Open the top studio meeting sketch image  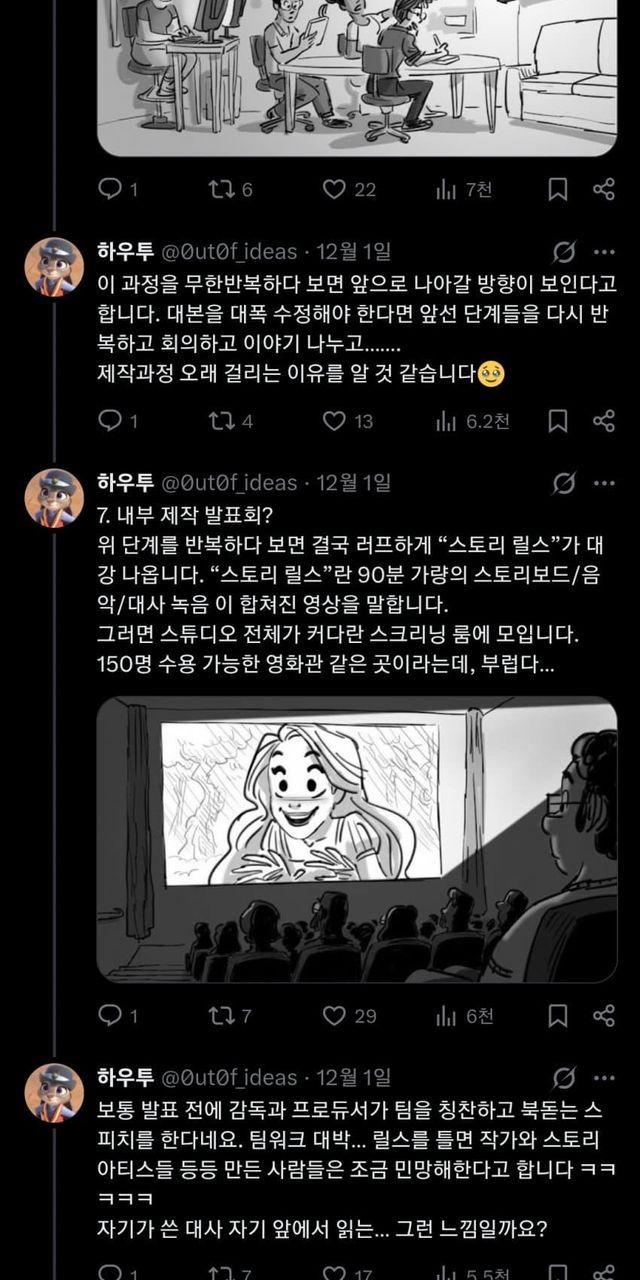357,78
